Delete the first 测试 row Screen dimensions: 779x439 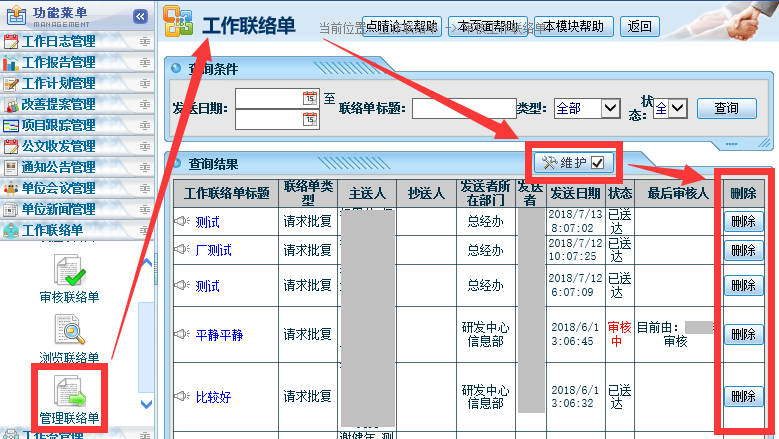click(742, 221)
